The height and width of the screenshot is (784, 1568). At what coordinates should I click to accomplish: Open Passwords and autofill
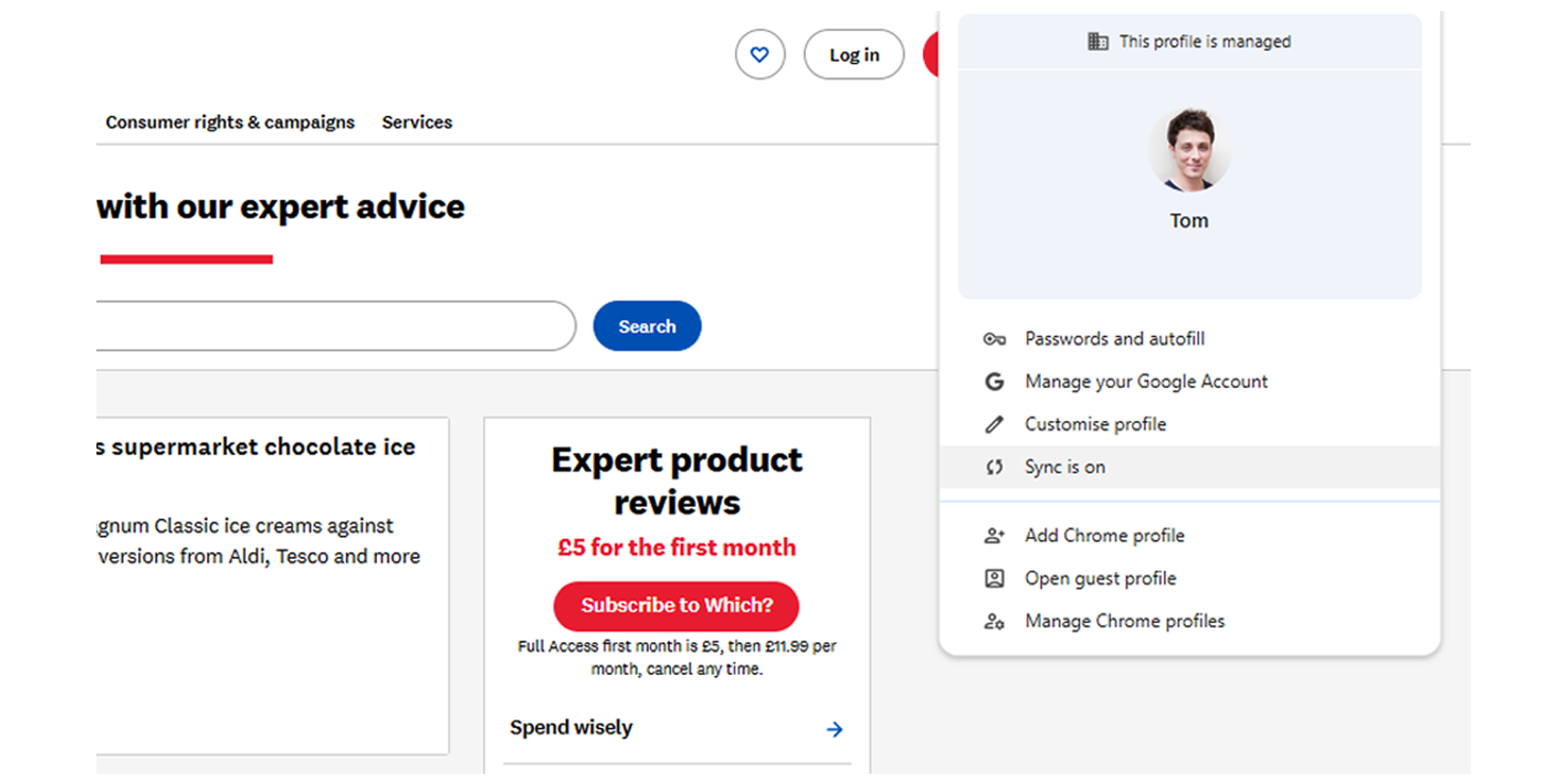pyautogui.click(x=1114, y=339)
